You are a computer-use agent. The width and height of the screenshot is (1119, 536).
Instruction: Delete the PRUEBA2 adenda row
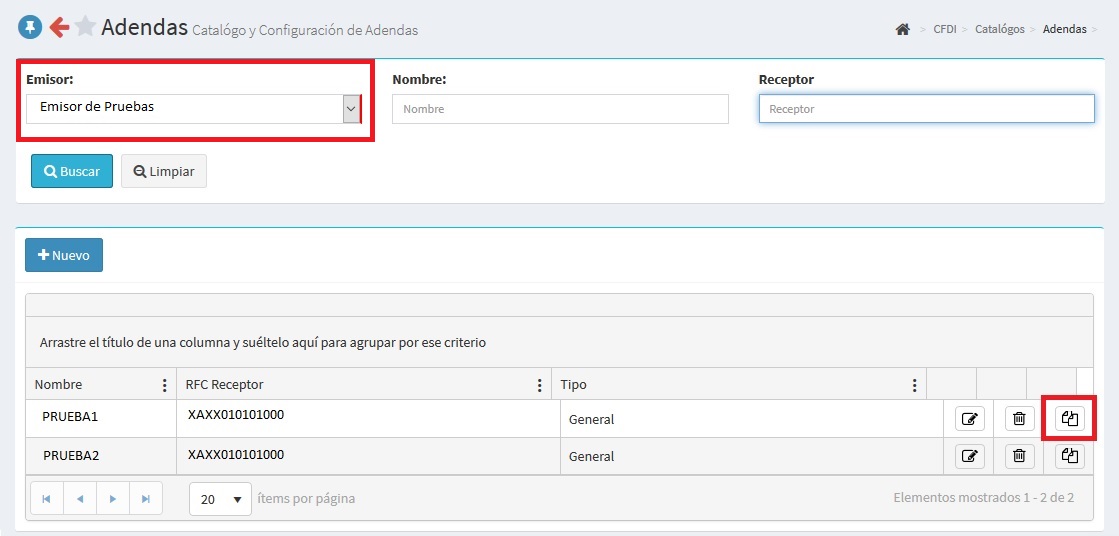[1018, 456]
